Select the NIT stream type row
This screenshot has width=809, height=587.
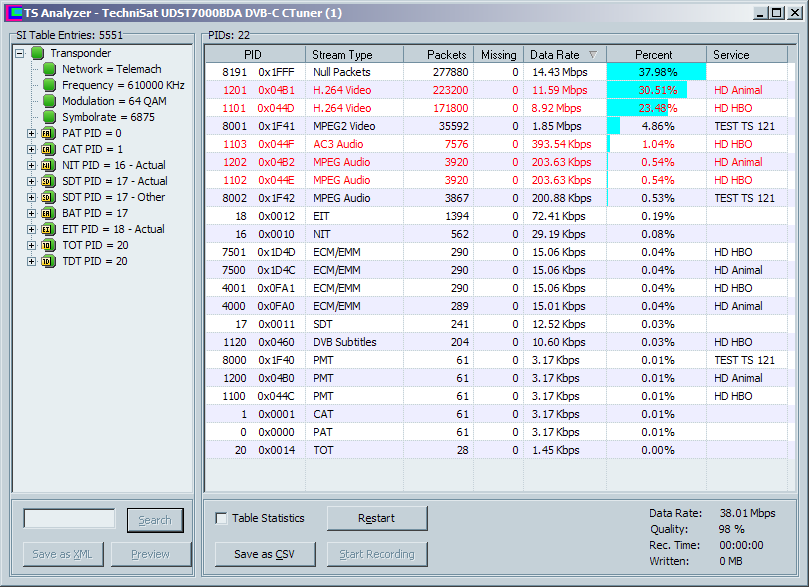[x=496, y=234]
